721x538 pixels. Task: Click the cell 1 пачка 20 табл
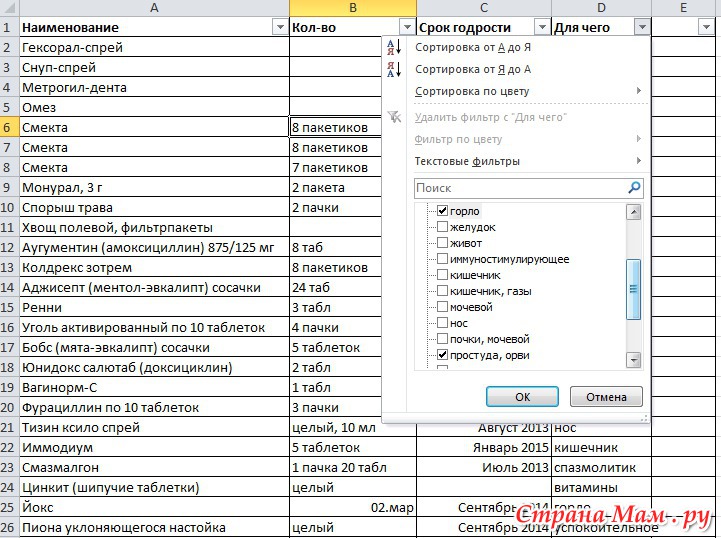click(x=353, y=467)
